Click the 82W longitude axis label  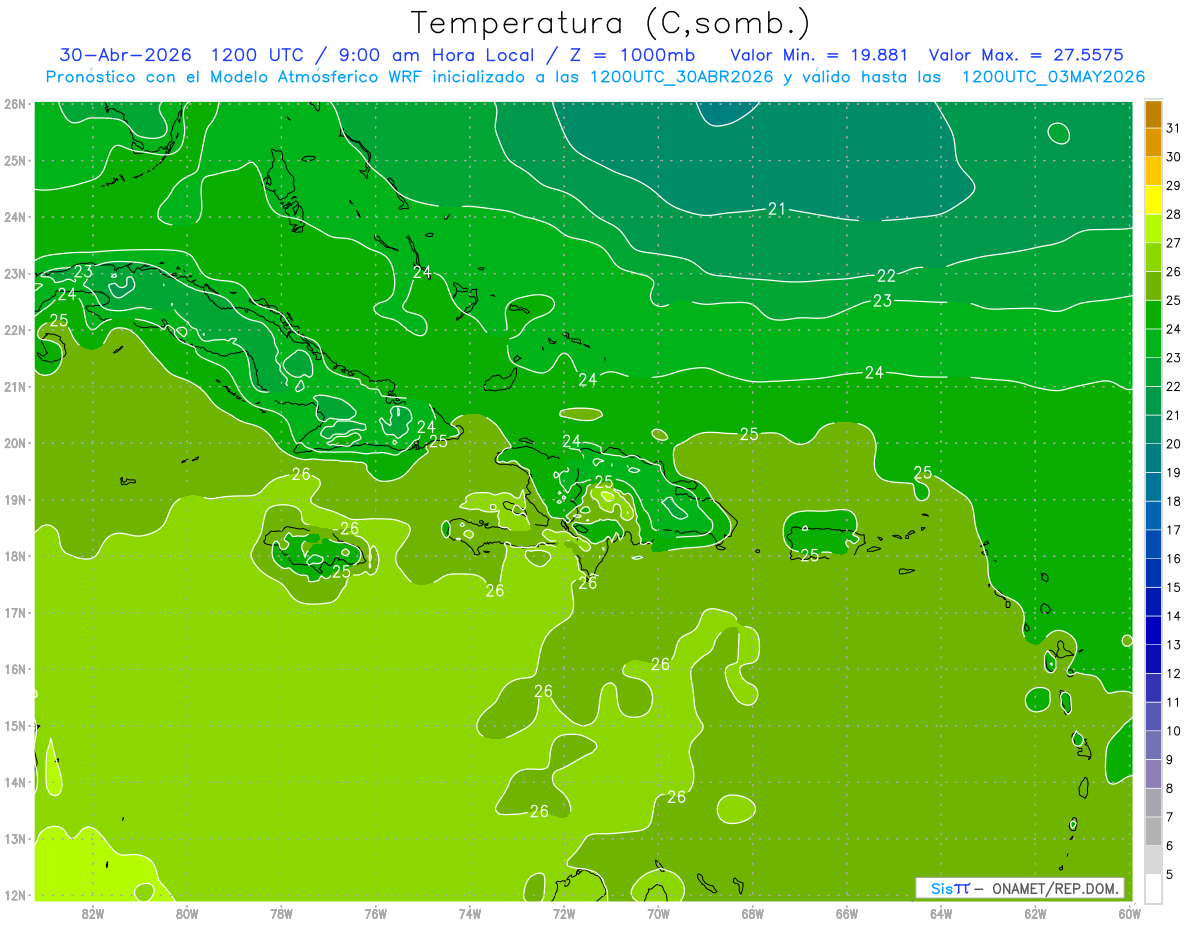click(93, 913)
